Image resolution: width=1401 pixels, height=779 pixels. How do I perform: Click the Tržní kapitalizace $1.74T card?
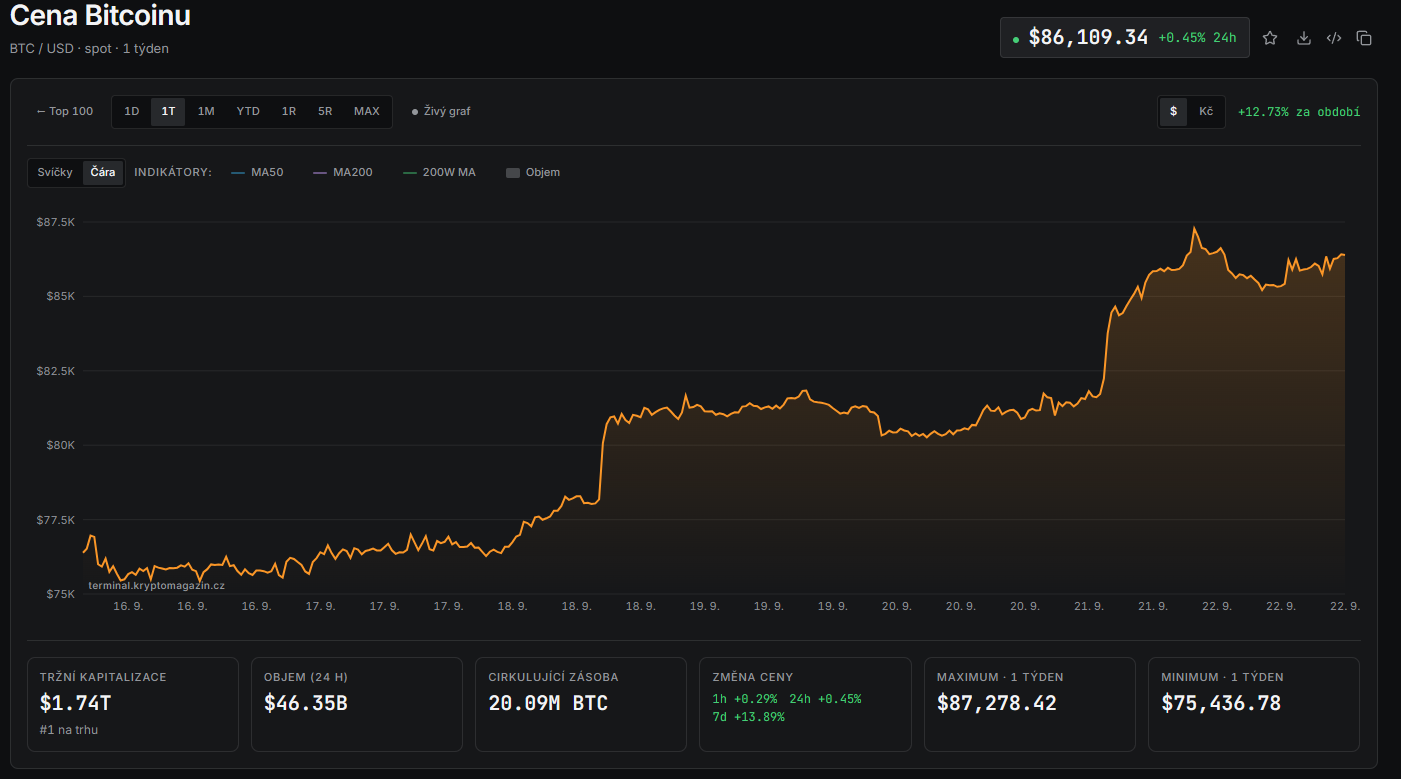pyautogui.click(x=133, y=704)
